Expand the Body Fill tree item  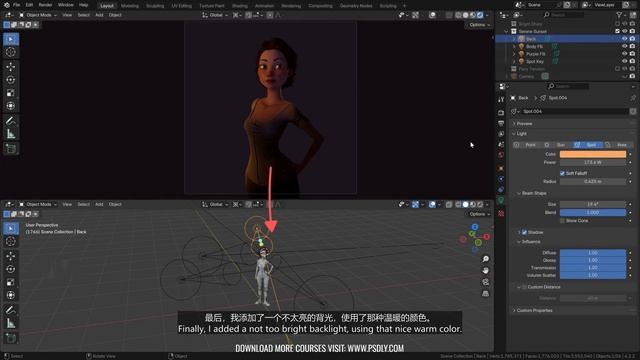click(514, 47)
